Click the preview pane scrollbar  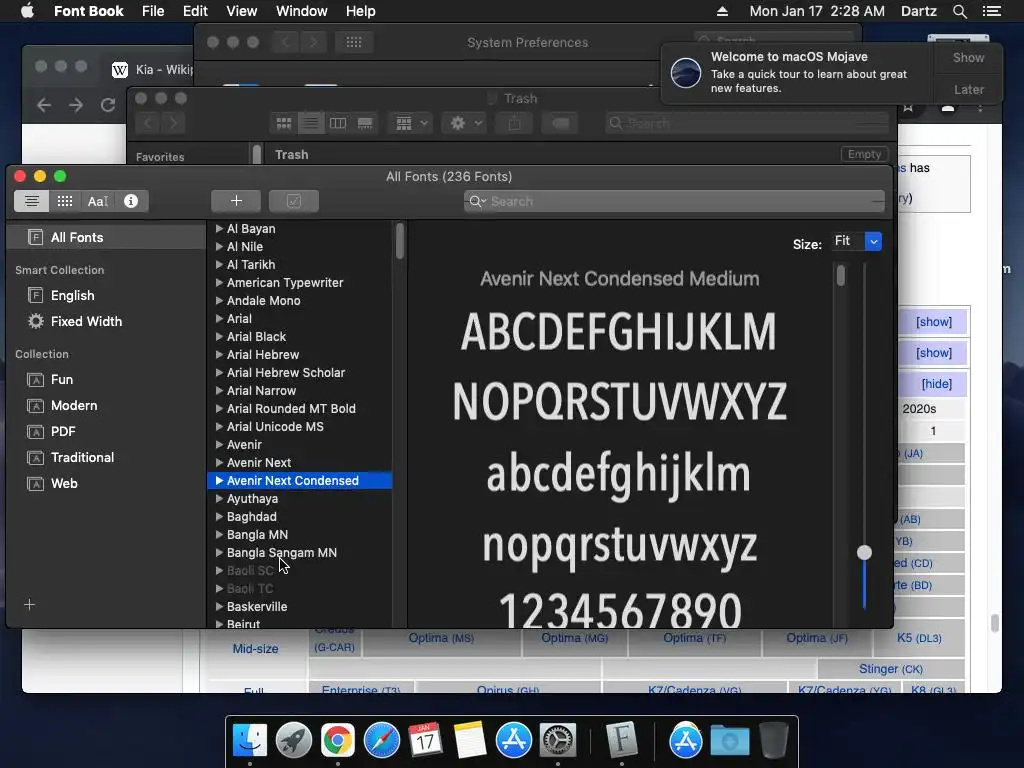(x=840, y=275)
